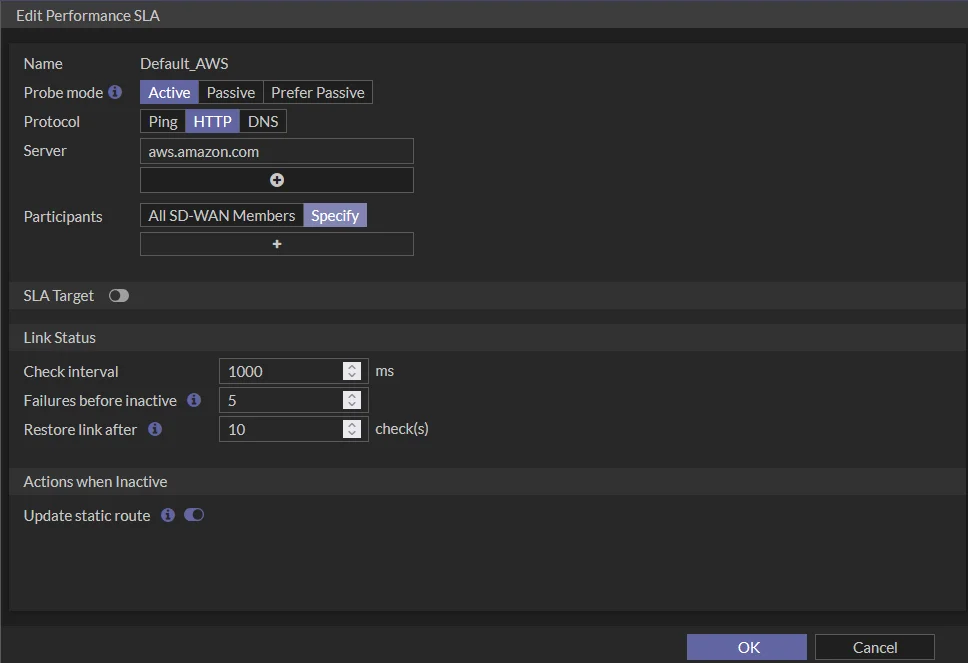Select Specify participants option

click(x=335, y=215)
